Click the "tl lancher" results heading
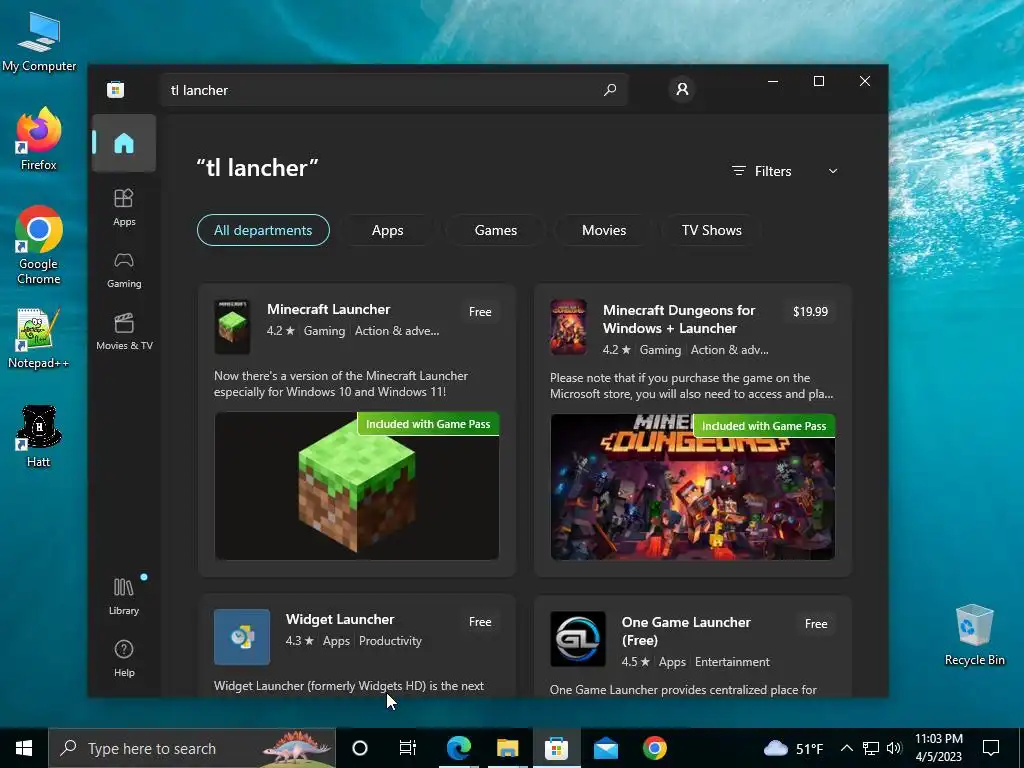The width and height of the screenshot is (1024, 768). click(257, 168)
